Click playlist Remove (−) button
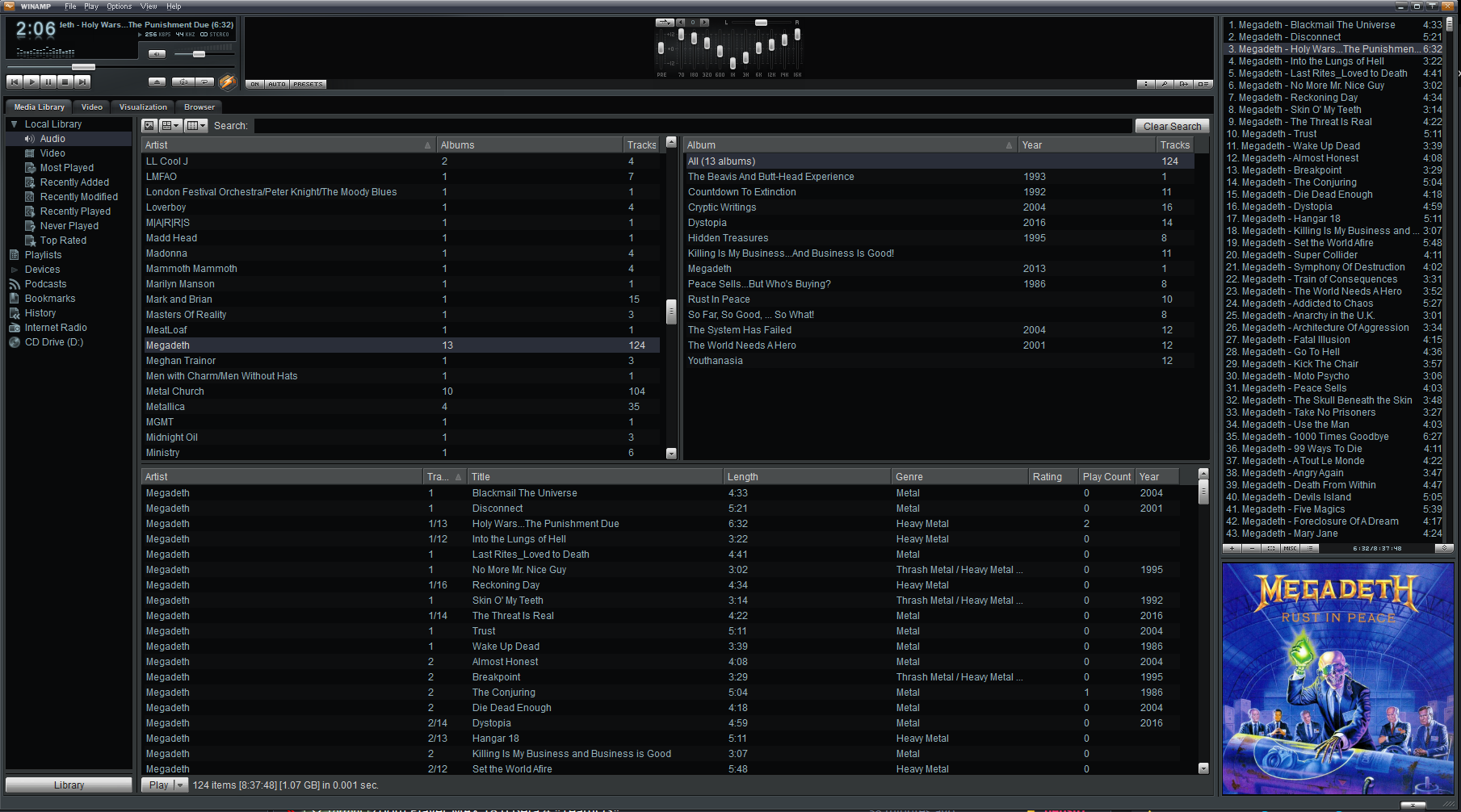This screenshot has width=1461, height=812. tap(1252, 548)
